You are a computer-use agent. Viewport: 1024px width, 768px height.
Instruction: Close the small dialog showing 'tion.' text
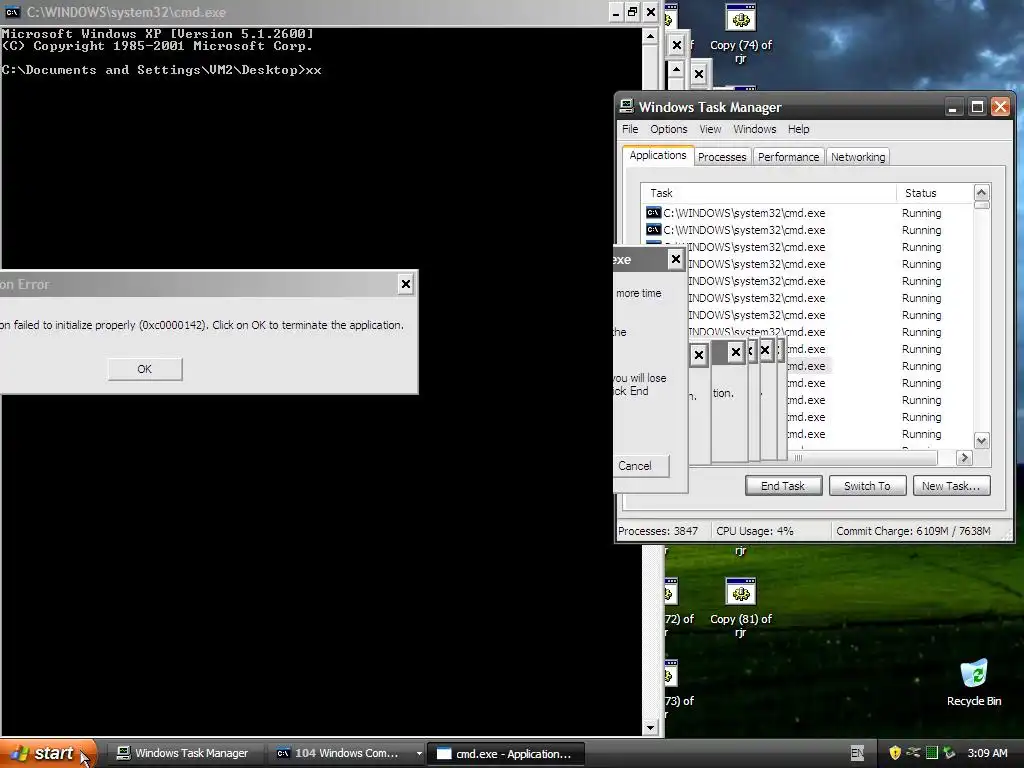coord(735,353)
